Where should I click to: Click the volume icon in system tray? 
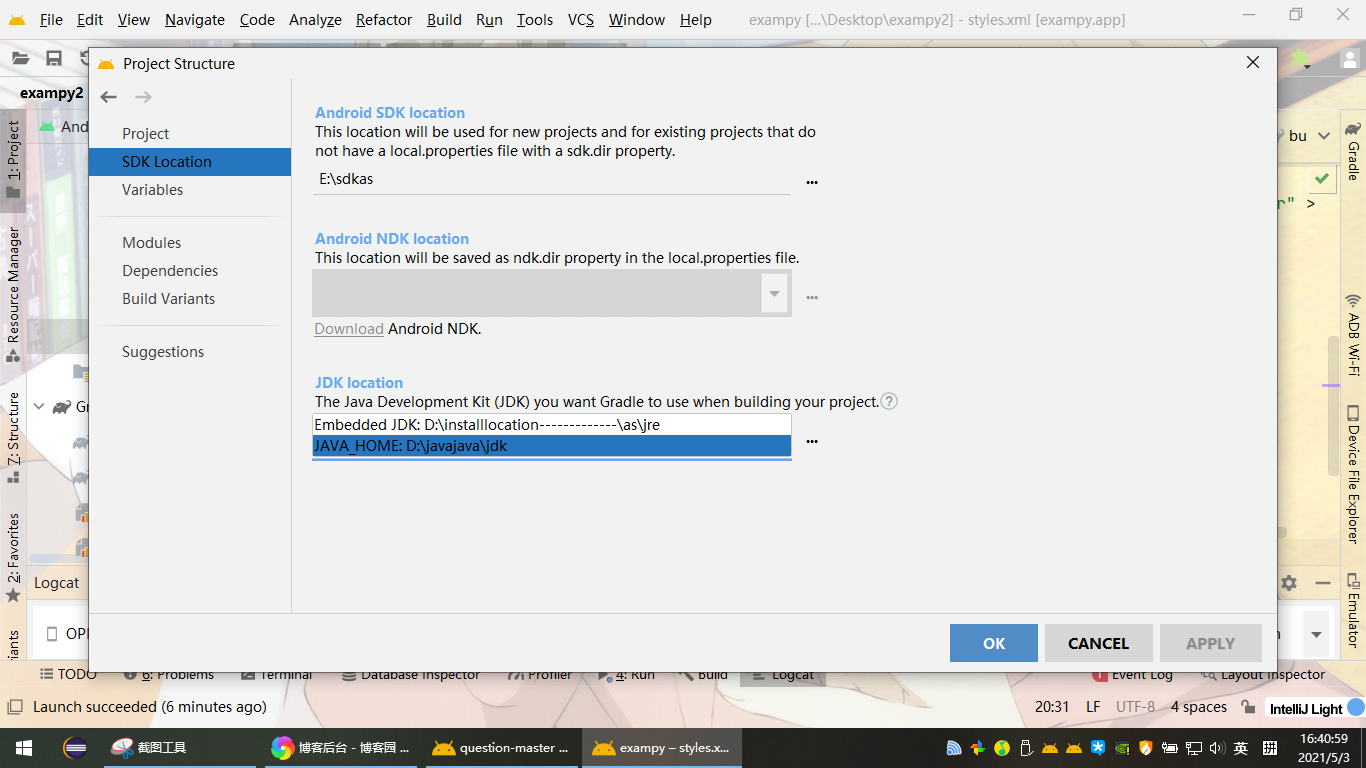(1217, 748)
